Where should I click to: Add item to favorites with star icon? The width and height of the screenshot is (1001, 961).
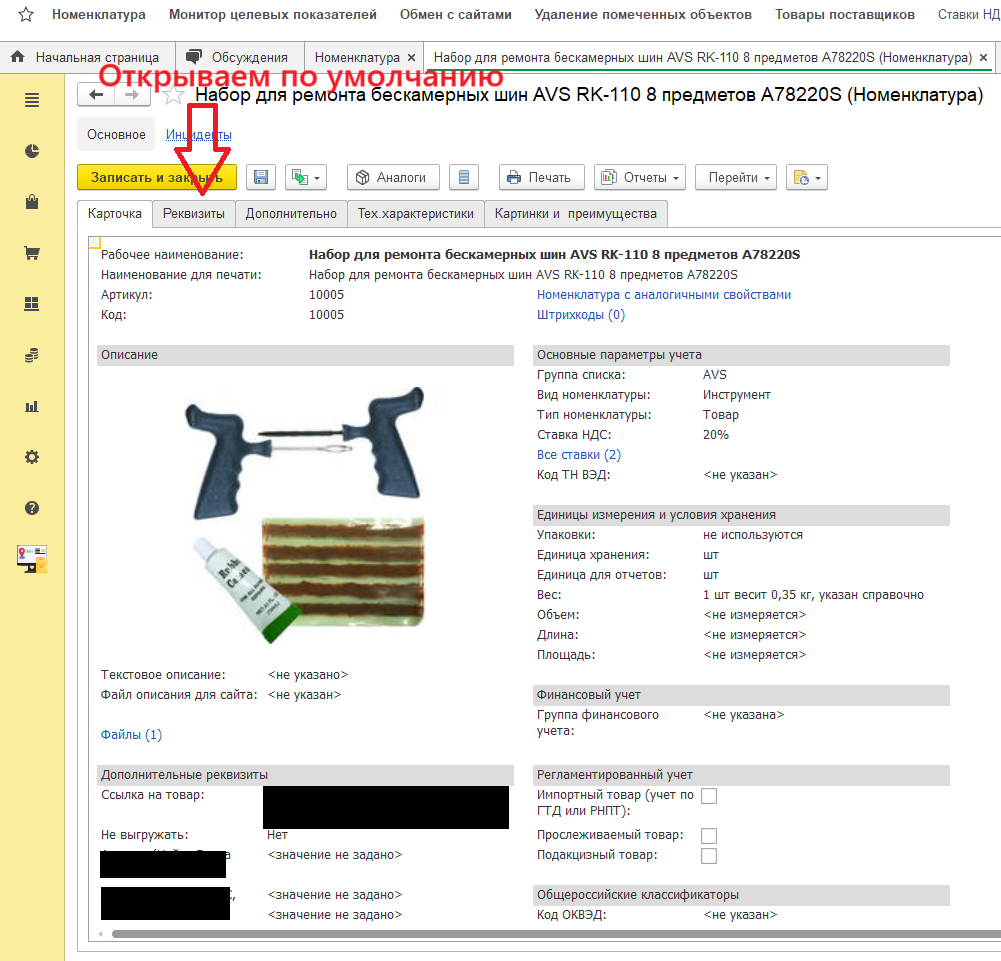coord(174,95)
